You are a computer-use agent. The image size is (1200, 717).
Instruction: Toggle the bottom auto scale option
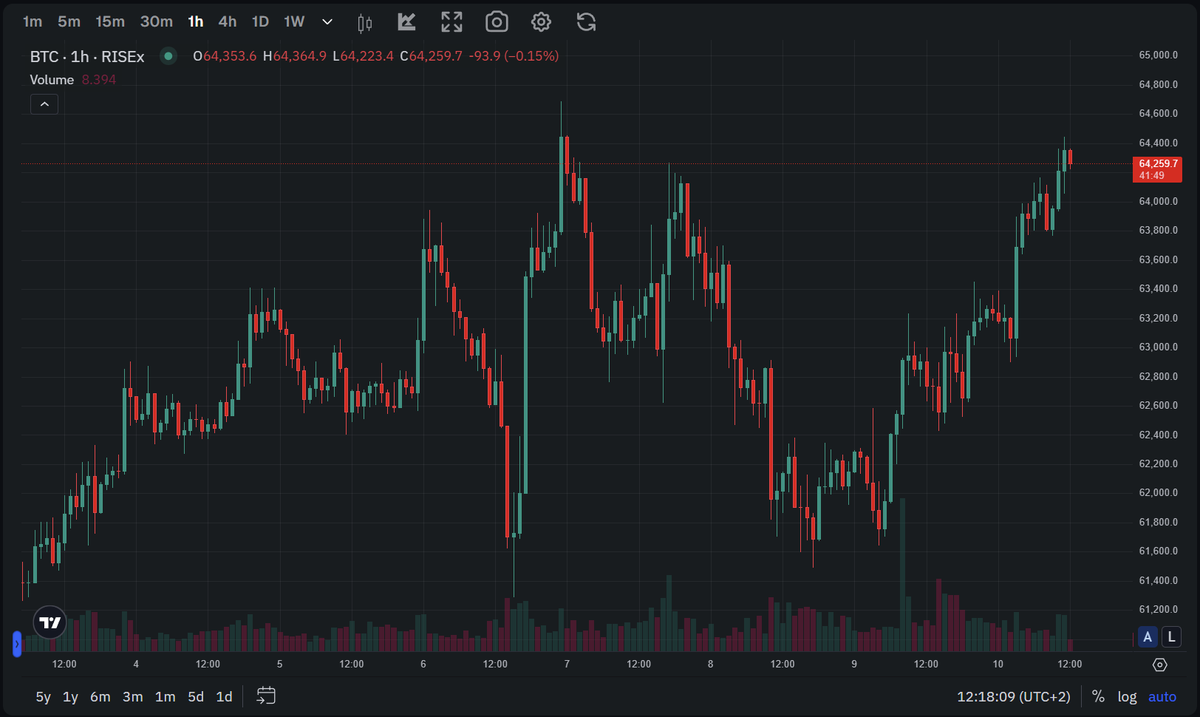click(x=1162, y=696)
